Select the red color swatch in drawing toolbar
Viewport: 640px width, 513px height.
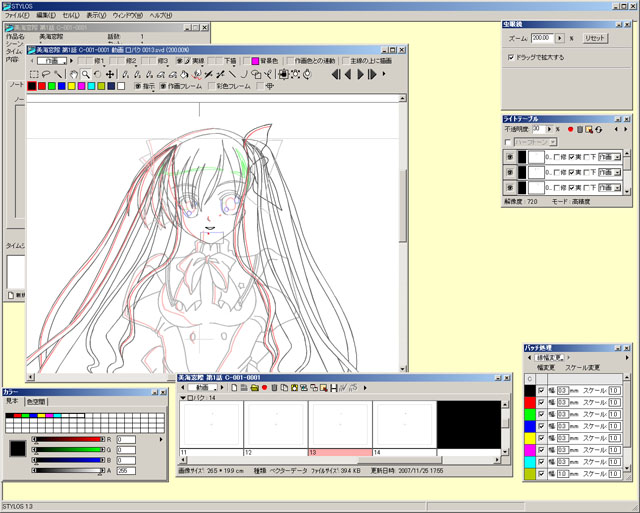[42, 86]
